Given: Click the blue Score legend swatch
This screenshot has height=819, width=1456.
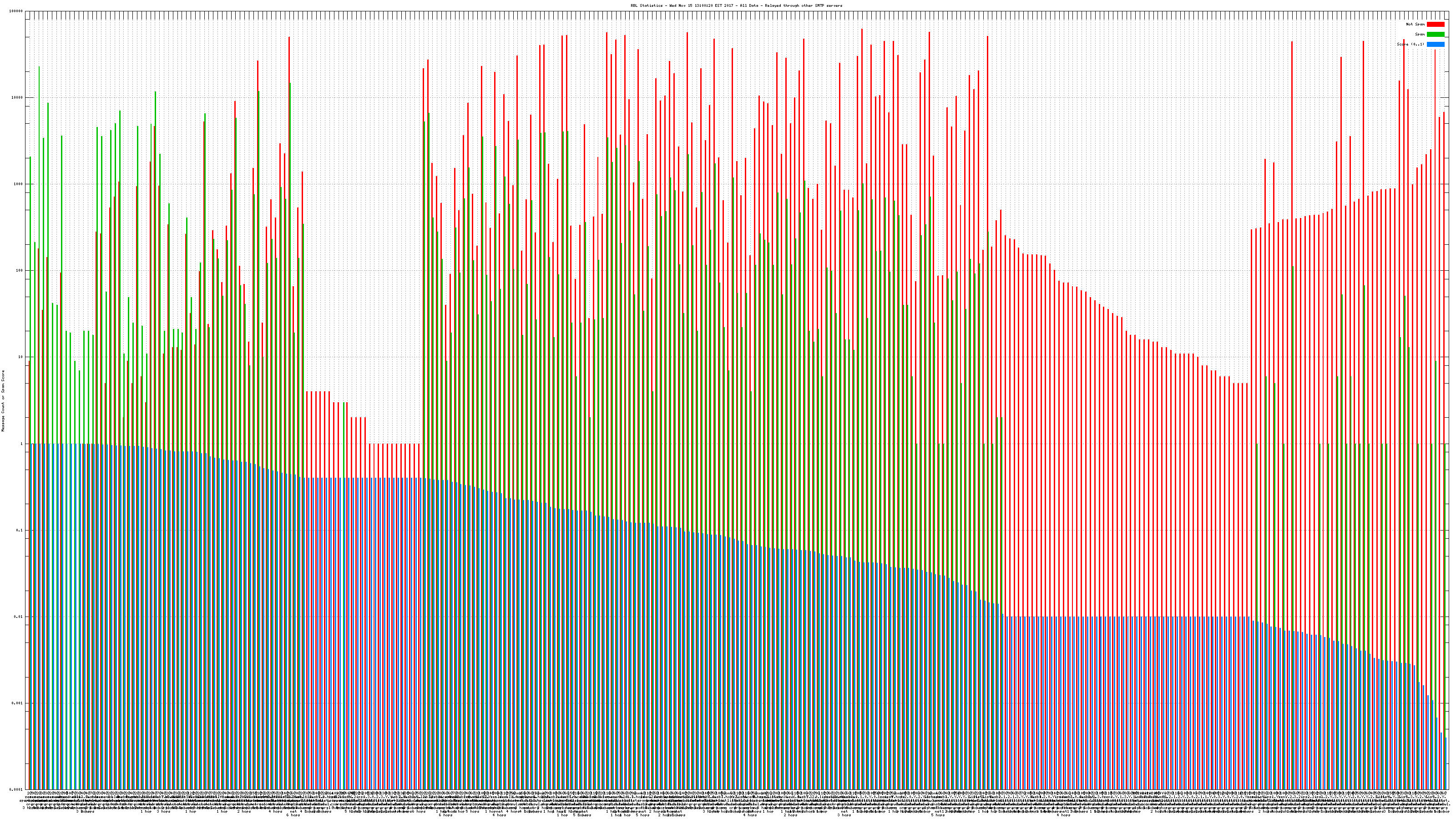Looking at the screenshot, I should point(1435,44).
